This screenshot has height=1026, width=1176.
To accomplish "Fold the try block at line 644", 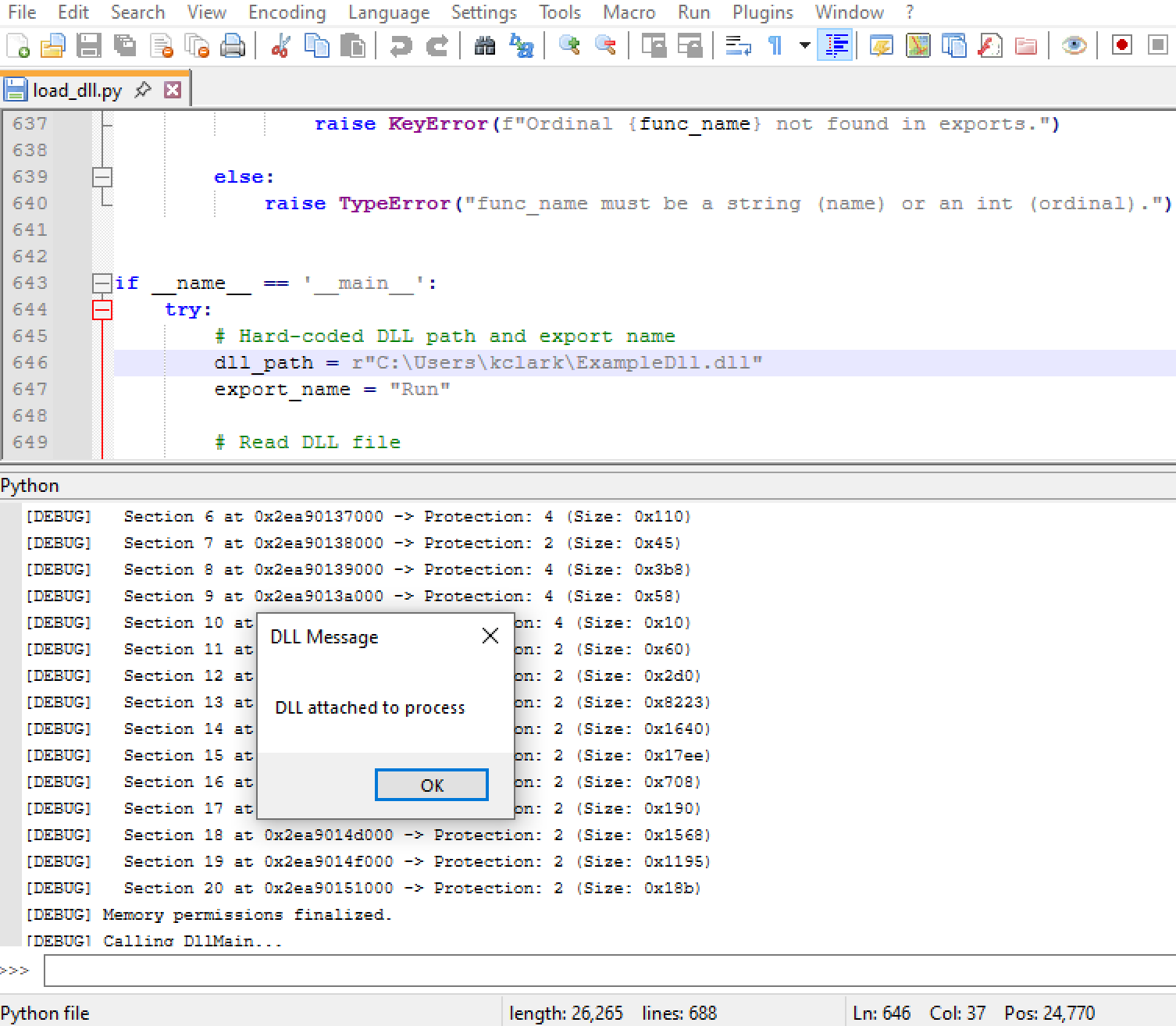I will (x=101, y=309).
